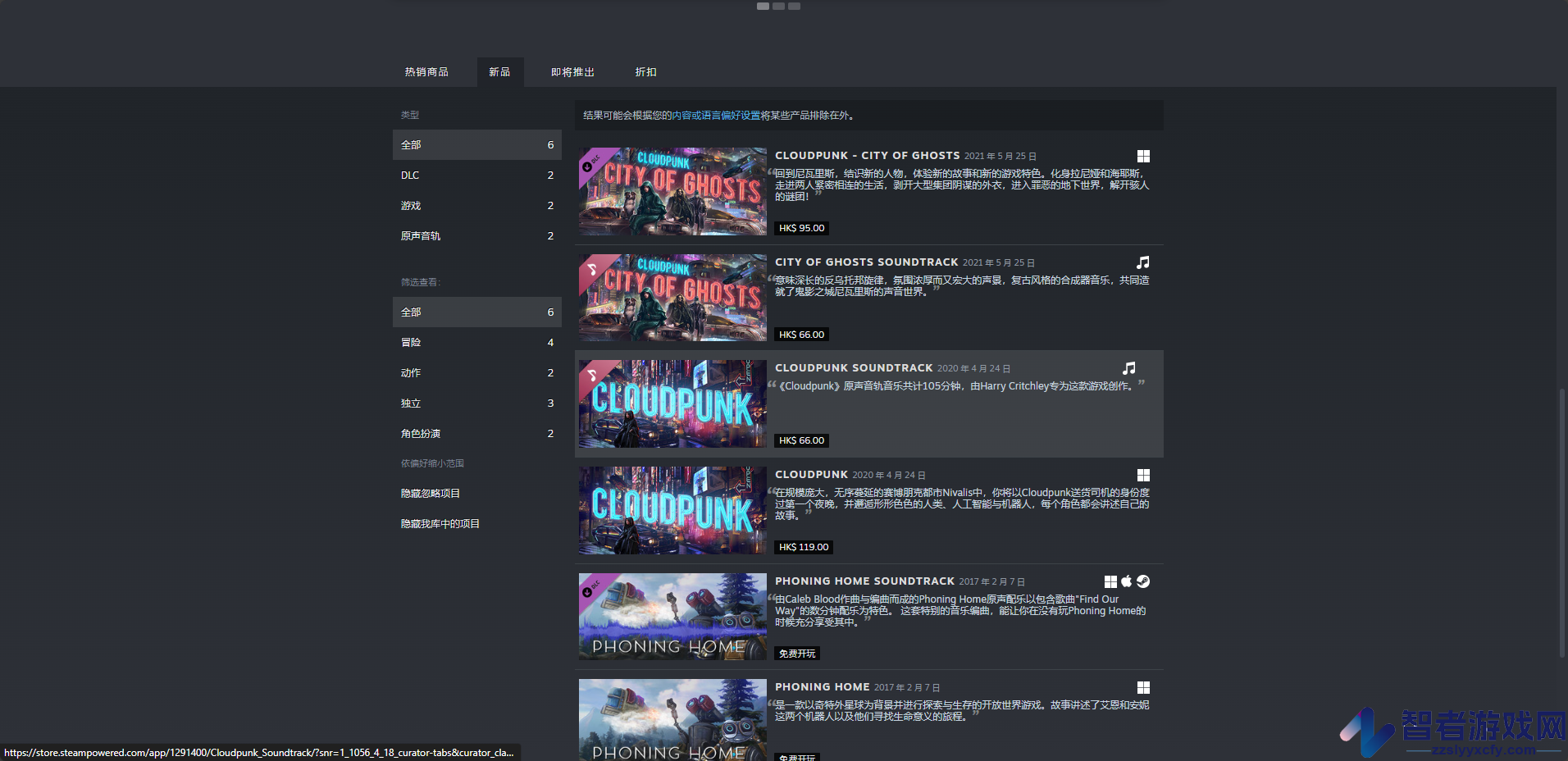Filter results by 游戏 type
This screenshot has height=761, width=1568.
(x=477, y=206)
